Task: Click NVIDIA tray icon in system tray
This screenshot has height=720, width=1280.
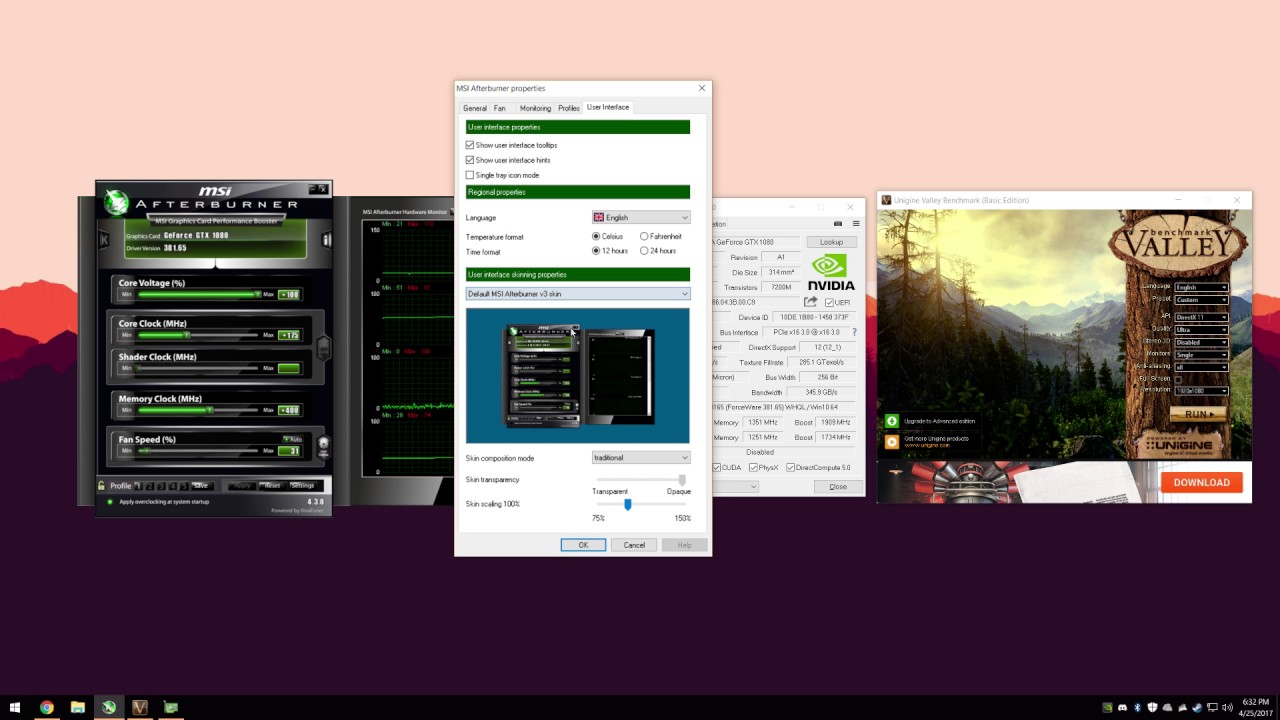Action: tap(1107, 708)
